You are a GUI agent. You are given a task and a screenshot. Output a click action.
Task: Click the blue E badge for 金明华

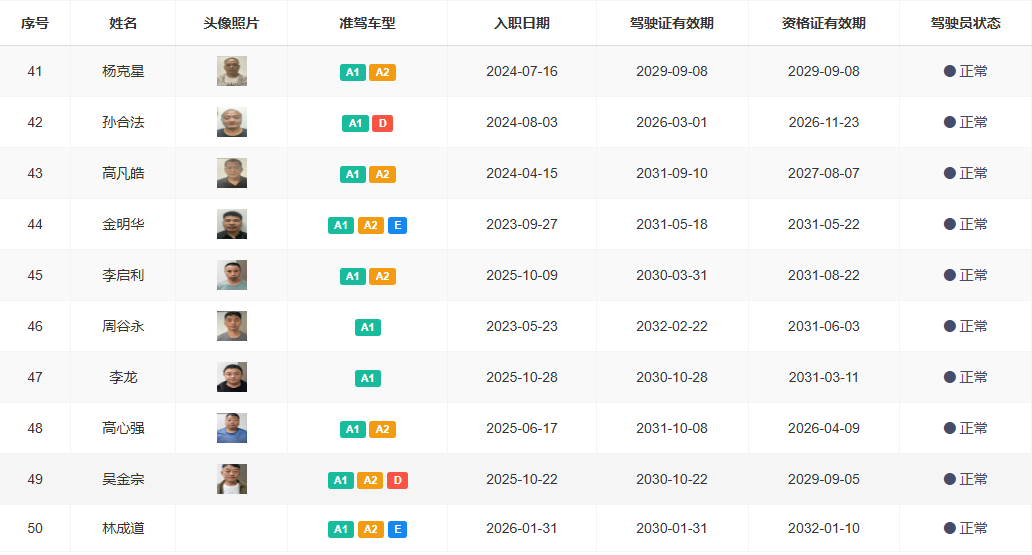point(397,225)
